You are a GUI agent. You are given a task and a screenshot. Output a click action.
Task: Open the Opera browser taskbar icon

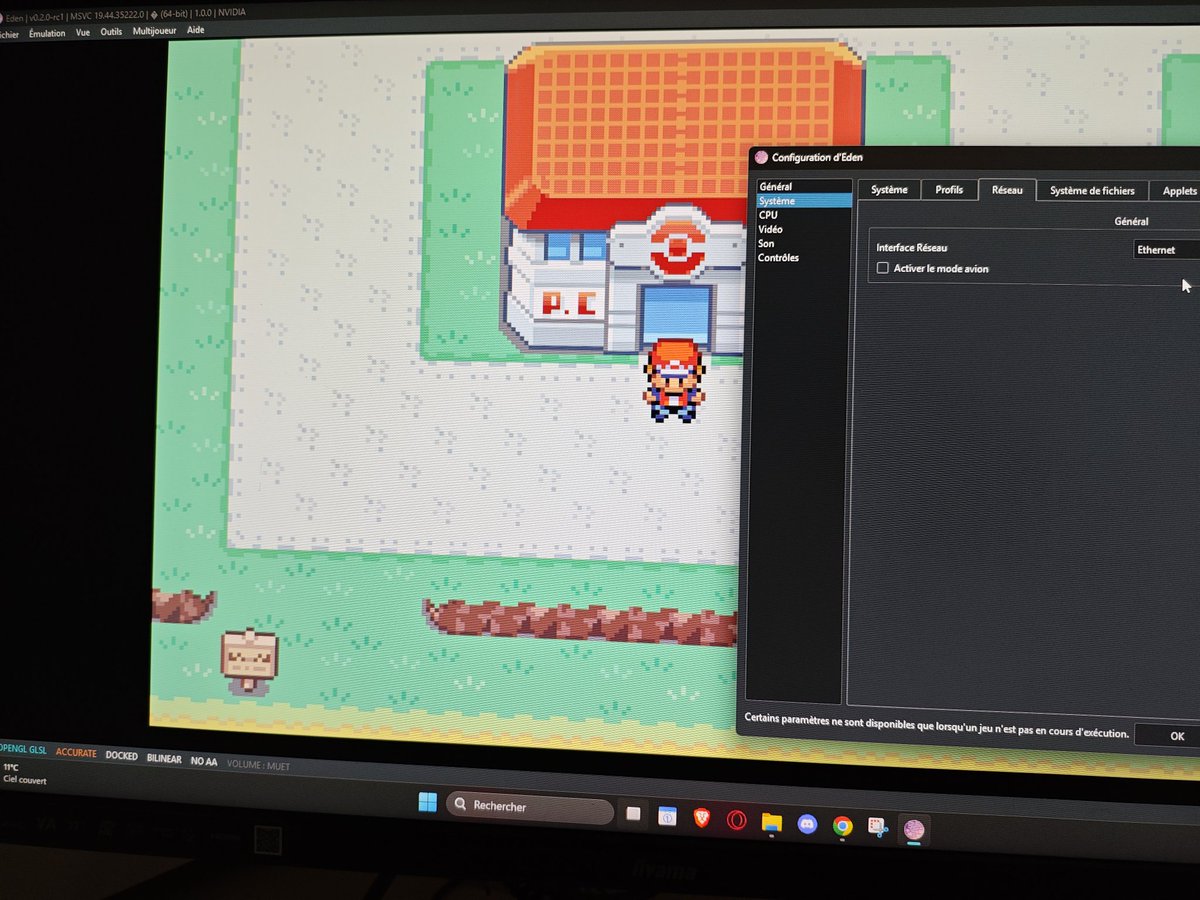point(736,821)
